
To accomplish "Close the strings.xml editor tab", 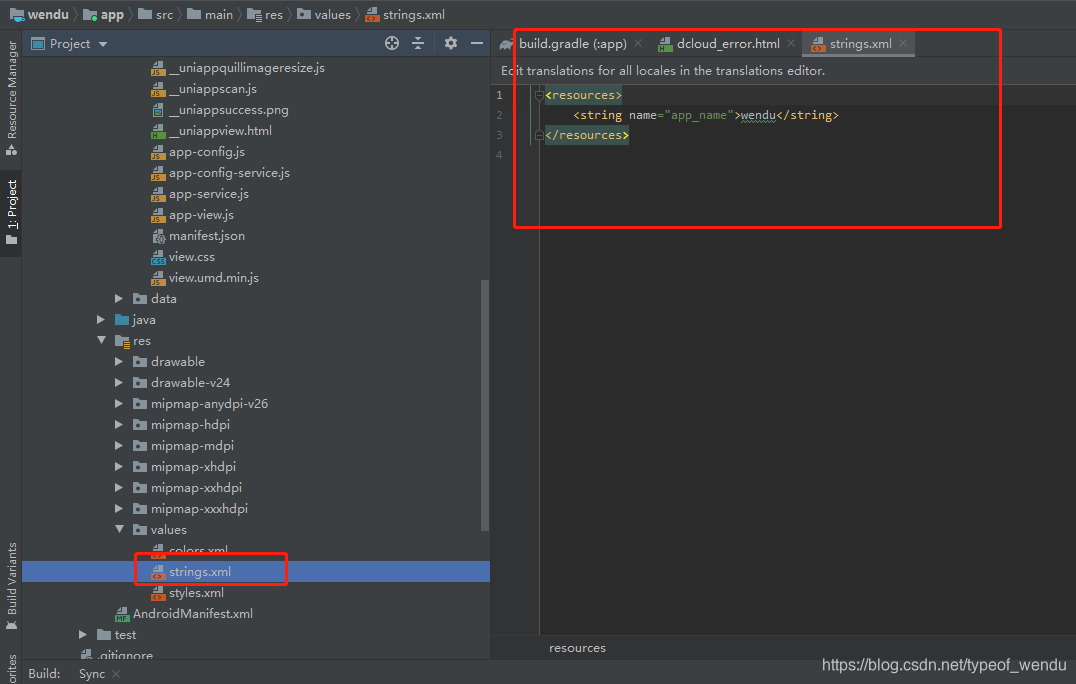I will tap(903, 43).
